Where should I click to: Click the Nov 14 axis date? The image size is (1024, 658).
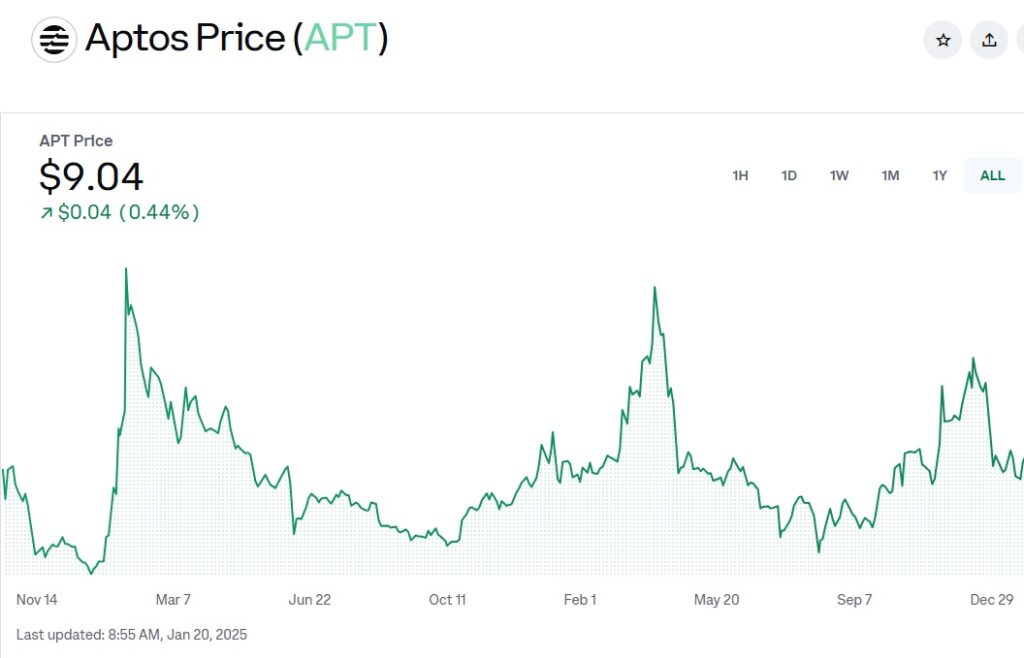click(37, 599)
